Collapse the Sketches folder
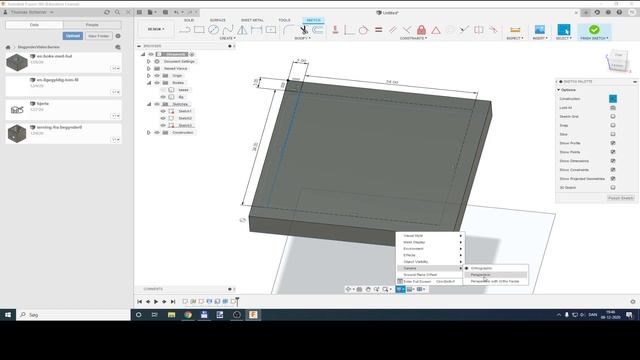The image size is (640, 360). pyautogui.click(x=149, y=104)
